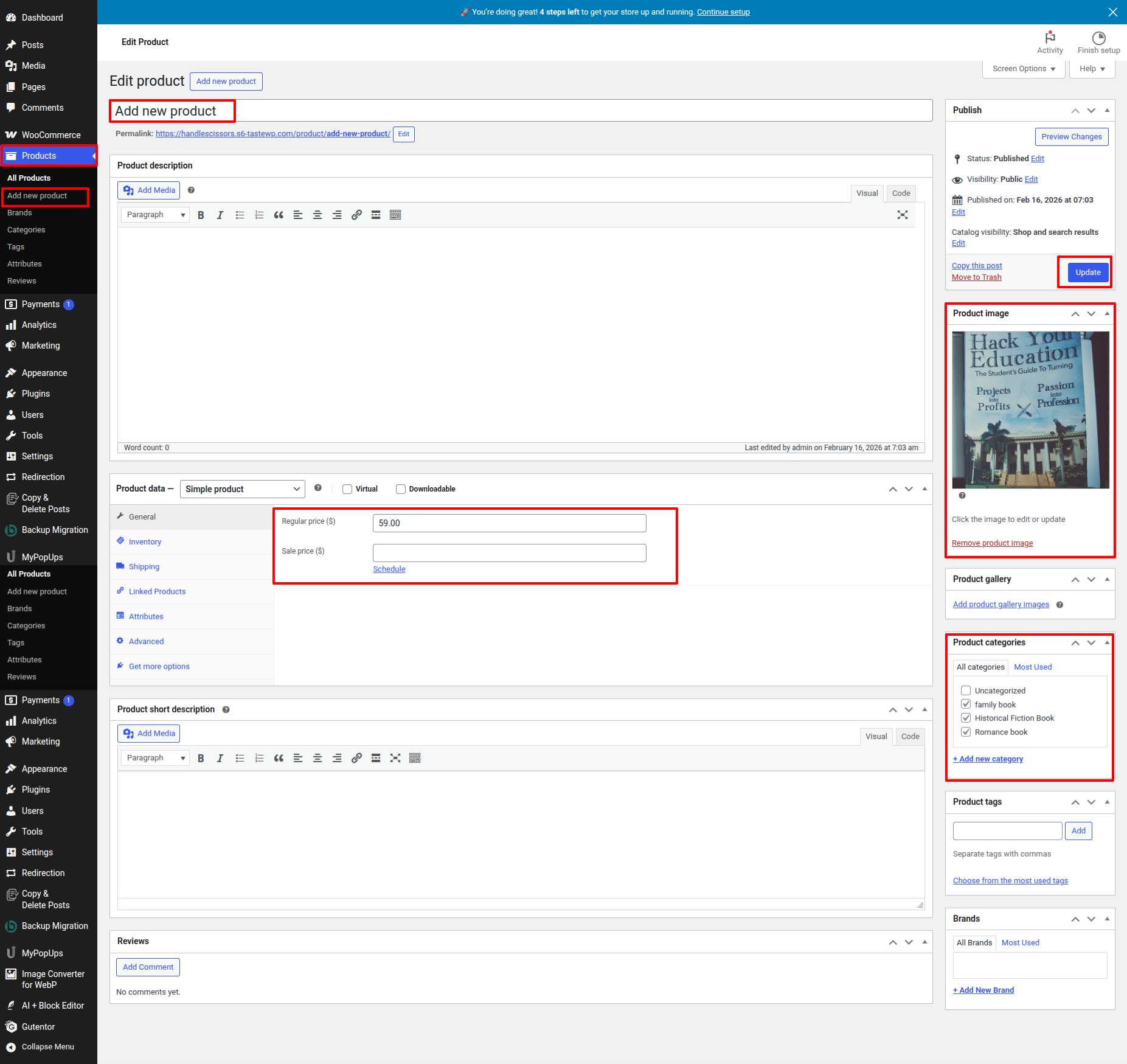Click the Hack Your Education product image
Screen dimensions: 1127x1064
[x=1030, y=409]
